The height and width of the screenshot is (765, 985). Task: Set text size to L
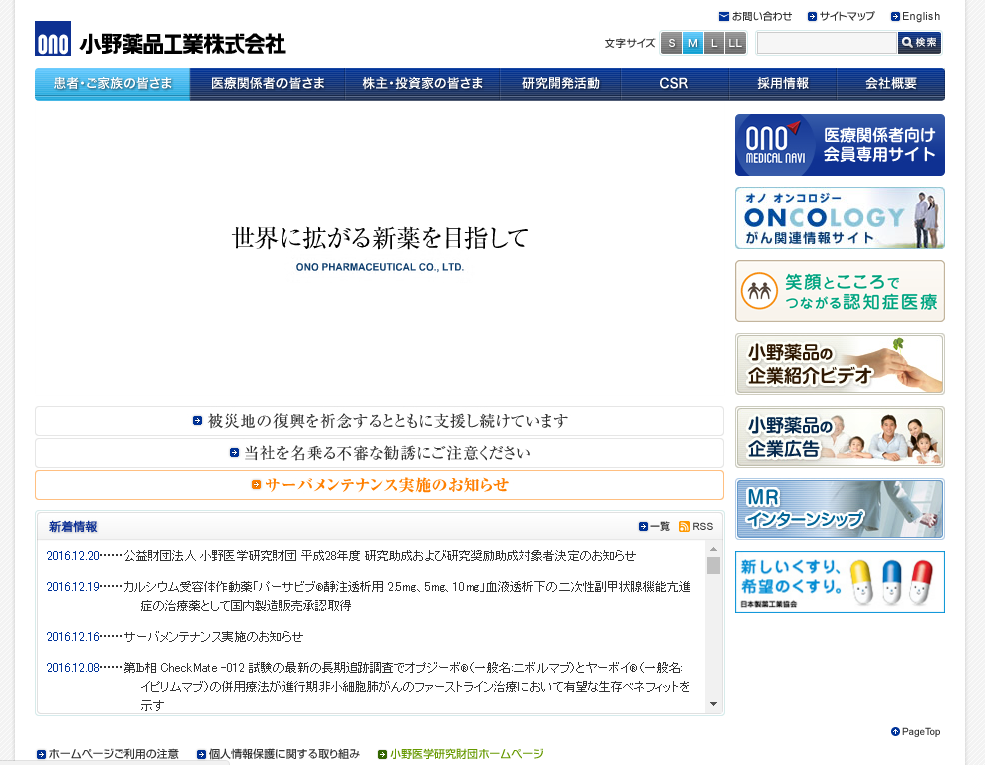click(714, 43)
